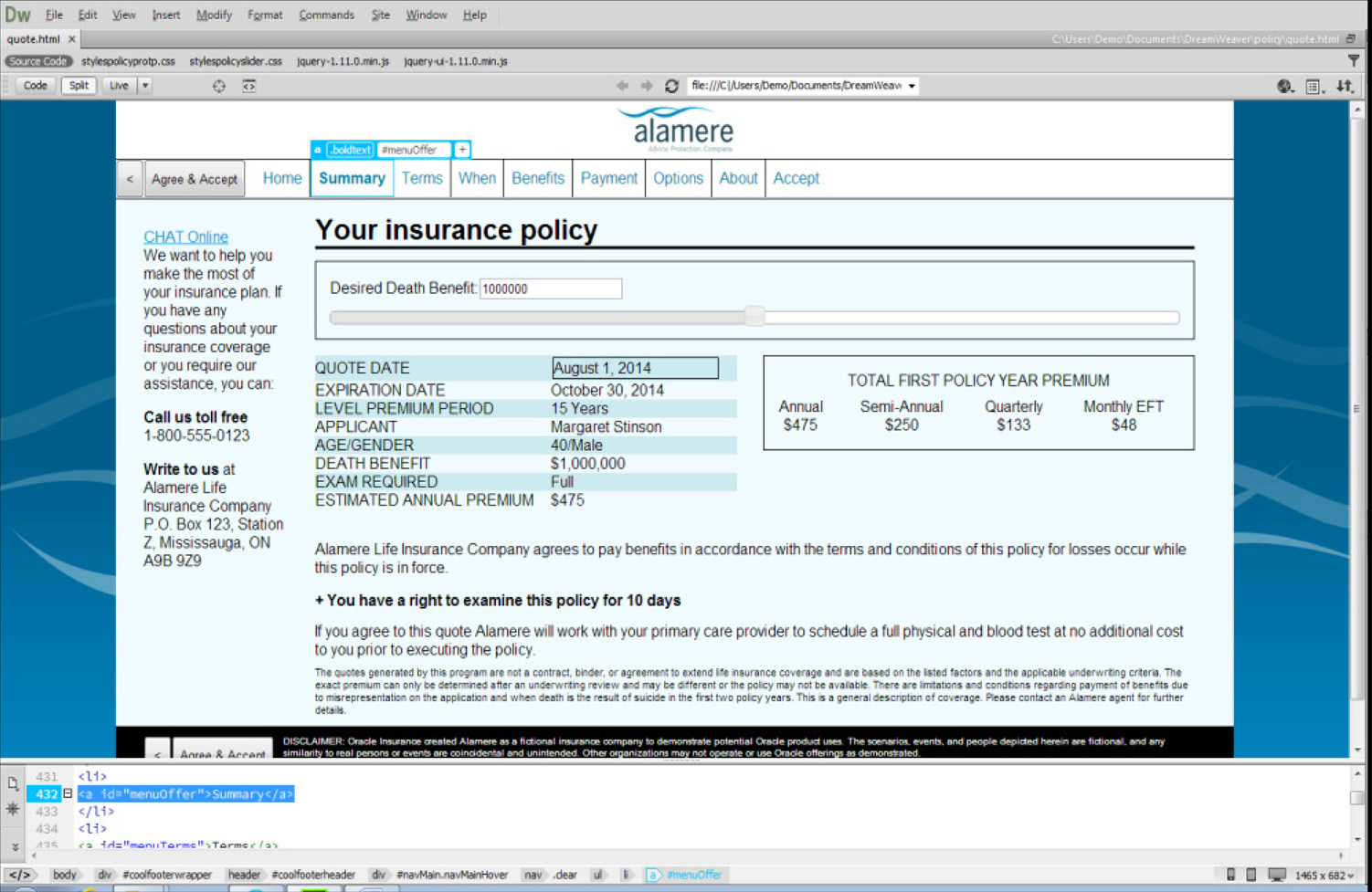
Task: Collapse code block at line 432
Action: coord(68,794)
